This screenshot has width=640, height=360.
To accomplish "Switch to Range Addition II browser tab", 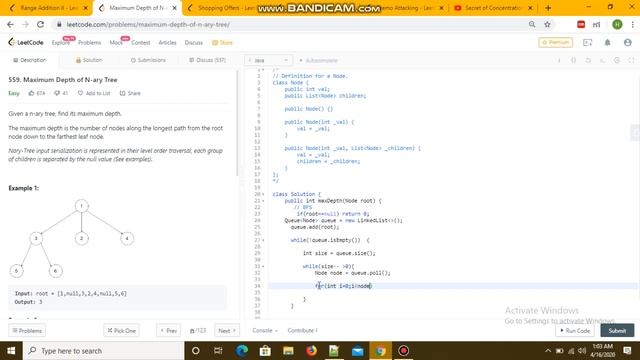I will pos(48,8).
